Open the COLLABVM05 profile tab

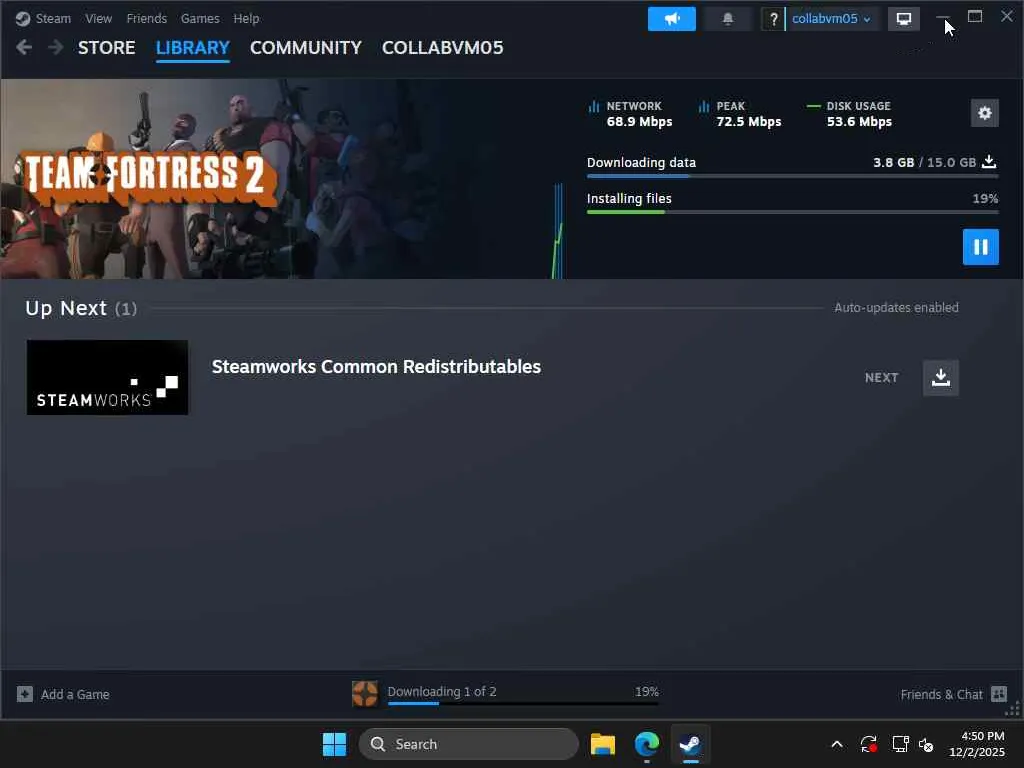(x=443, y=48)
